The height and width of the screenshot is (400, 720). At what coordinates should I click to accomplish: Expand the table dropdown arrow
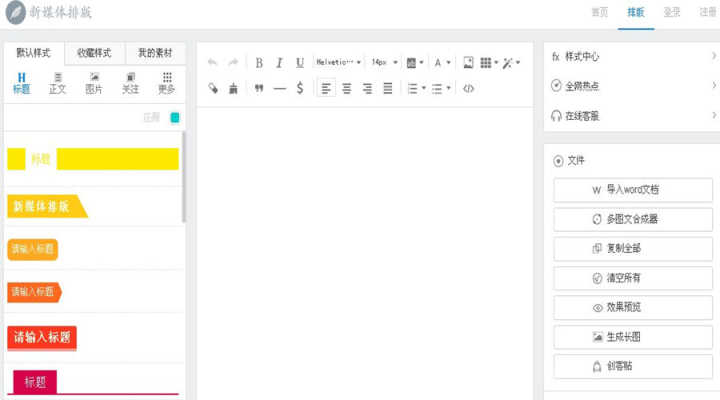pos(496,62)
